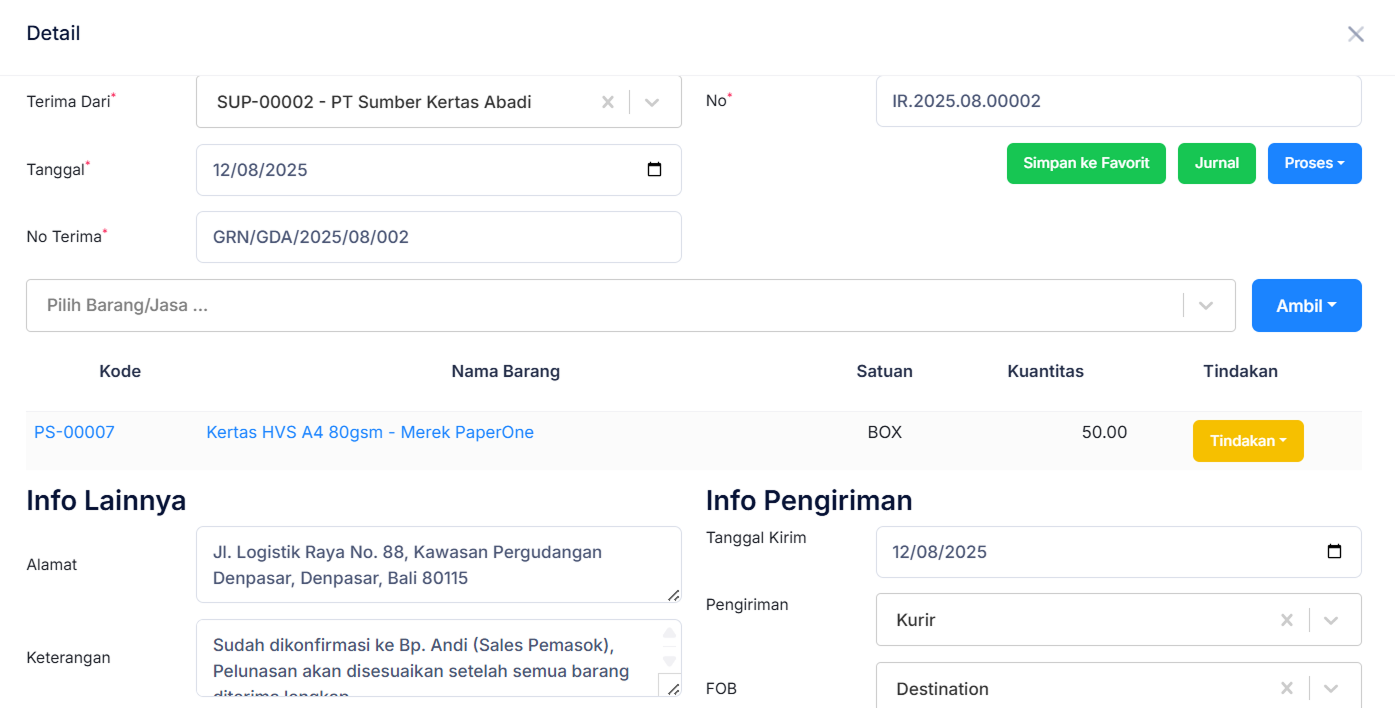Expand the Pilih Barang/Jasa selector
Viewport: 1395px width, 708px height.
tap(1205, 305)
